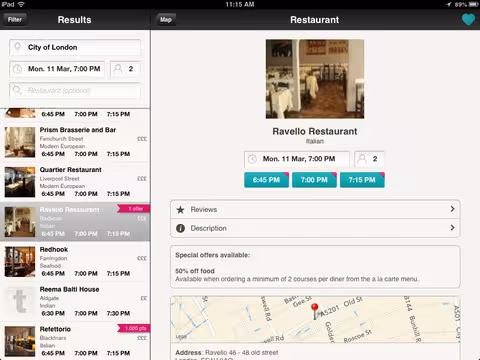Click the info icon beside Description
This screenshot has height=360, width=480.
pyautogui.click(x=180, y=228)
